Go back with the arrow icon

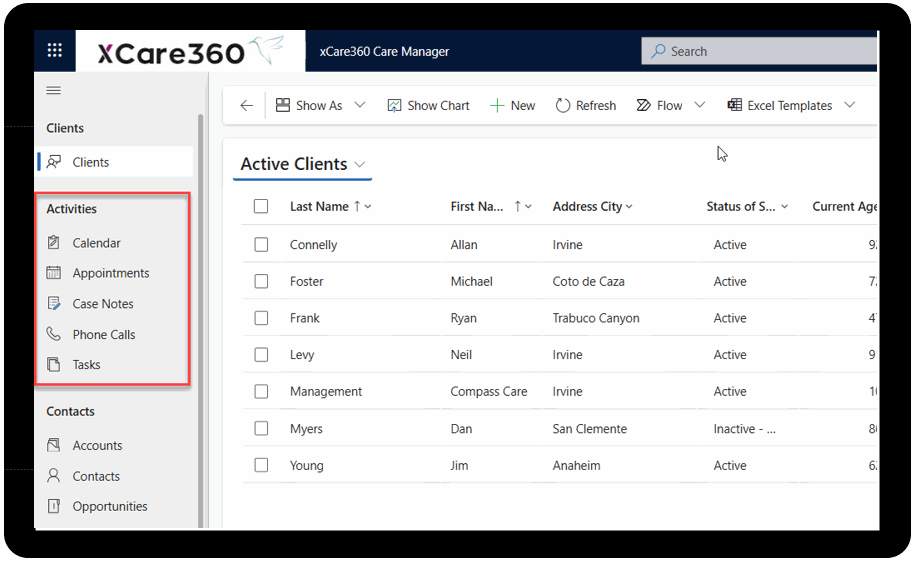pos(247,106)
